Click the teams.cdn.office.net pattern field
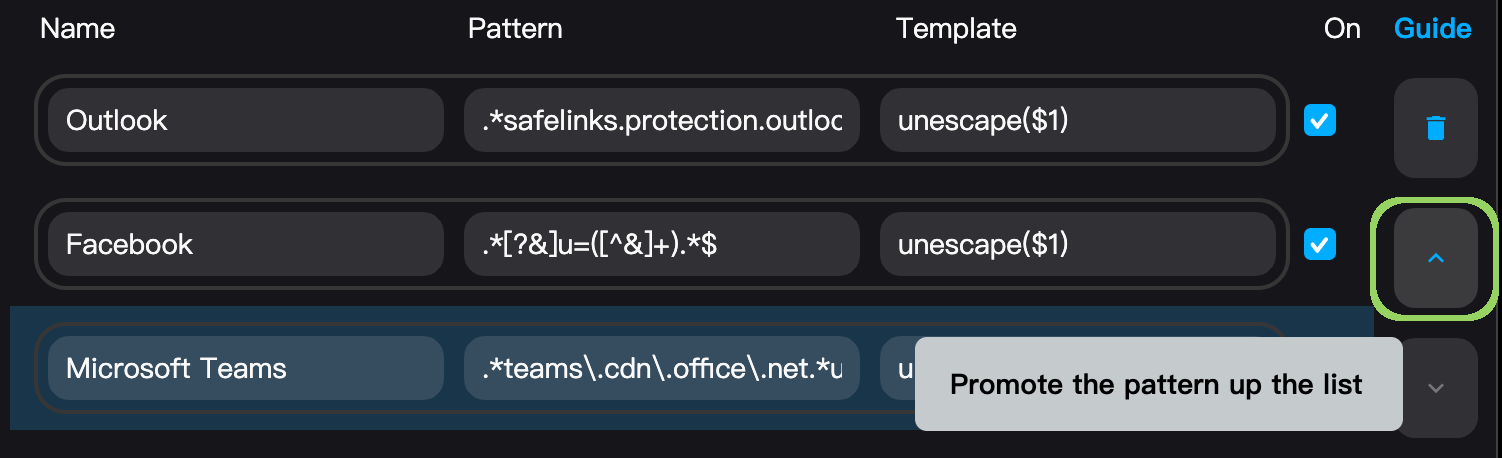The image size is (1502, 458). (662, 368)
